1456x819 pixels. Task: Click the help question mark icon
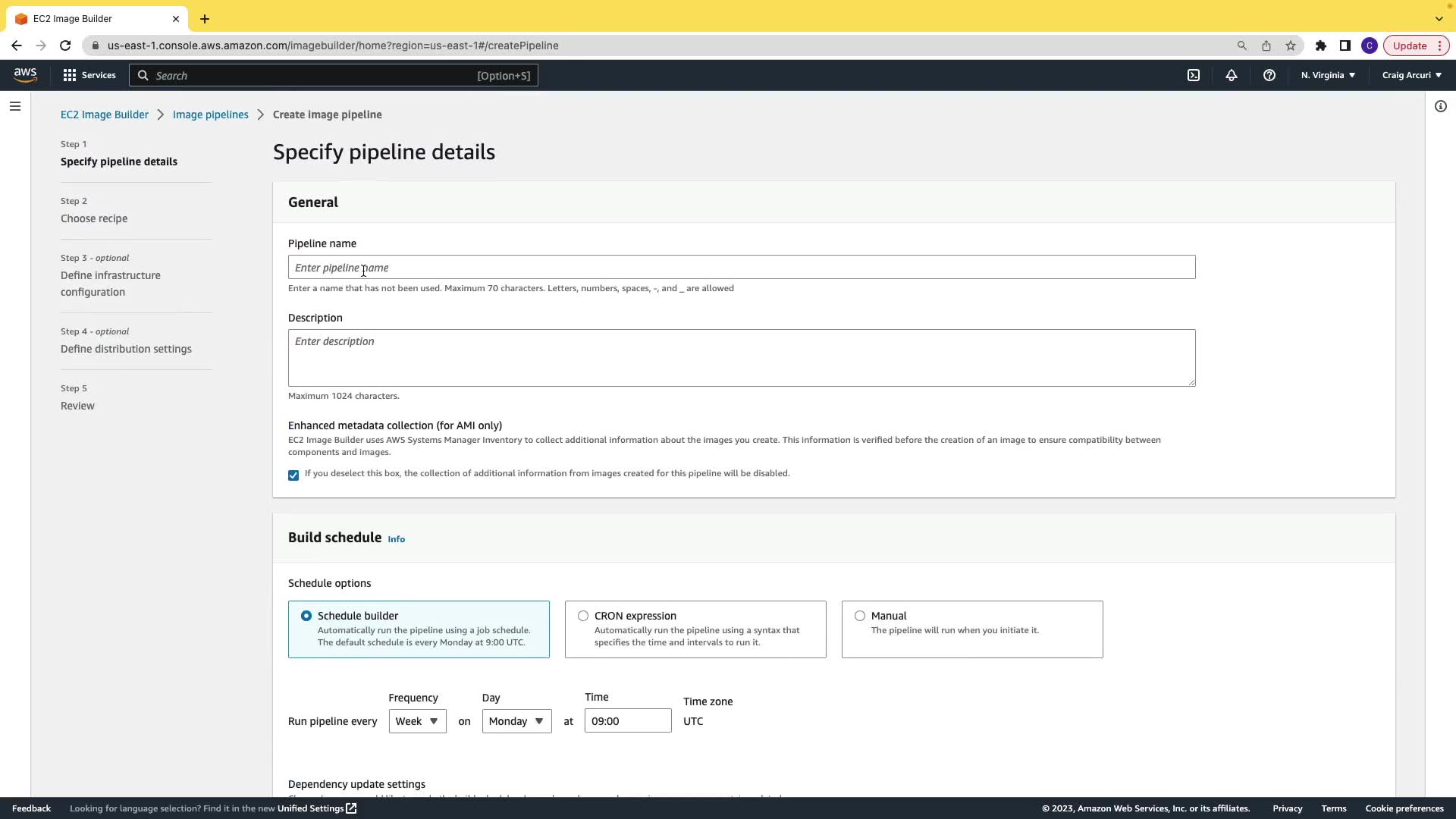pos(1269,75)
